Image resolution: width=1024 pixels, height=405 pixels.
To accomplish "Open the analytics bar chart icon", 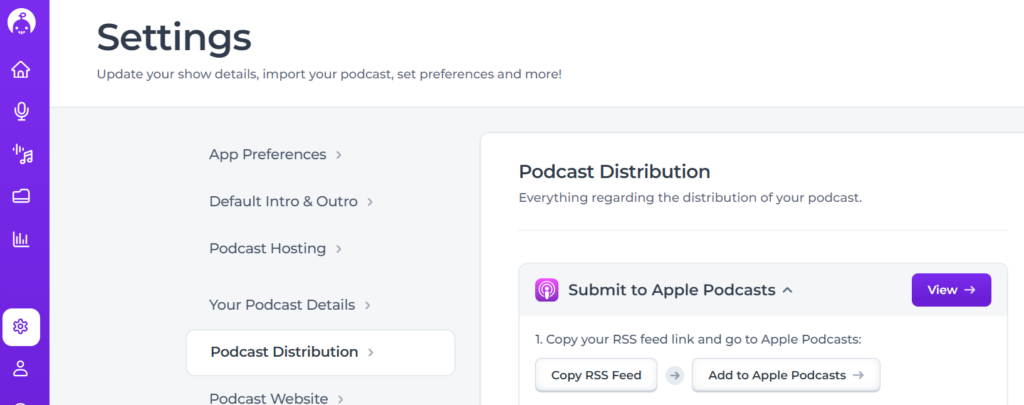I will [x=21, y=239].
